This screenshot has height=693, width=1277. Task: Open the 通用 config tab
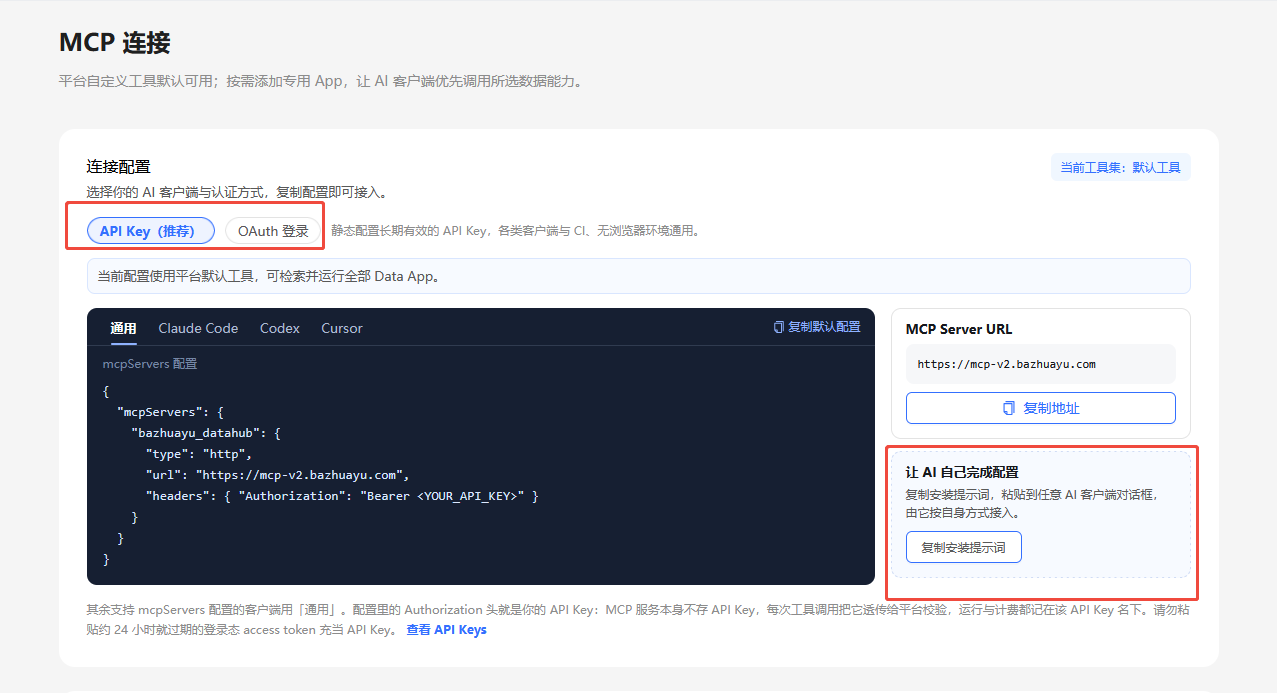coord(123,328)
